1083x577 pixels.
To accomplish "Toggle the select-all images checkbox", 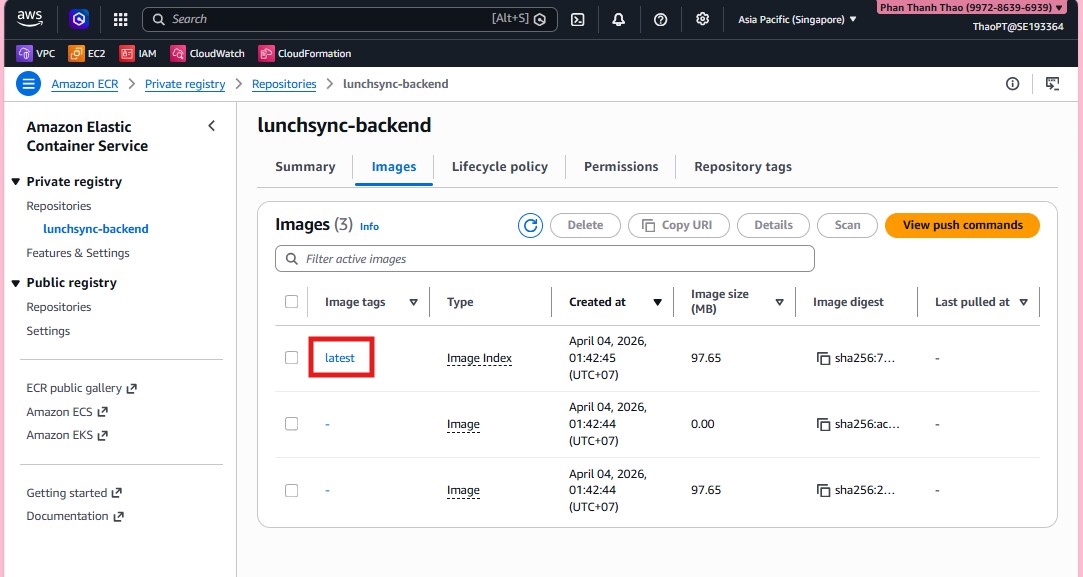I will [x=292, y=302].
